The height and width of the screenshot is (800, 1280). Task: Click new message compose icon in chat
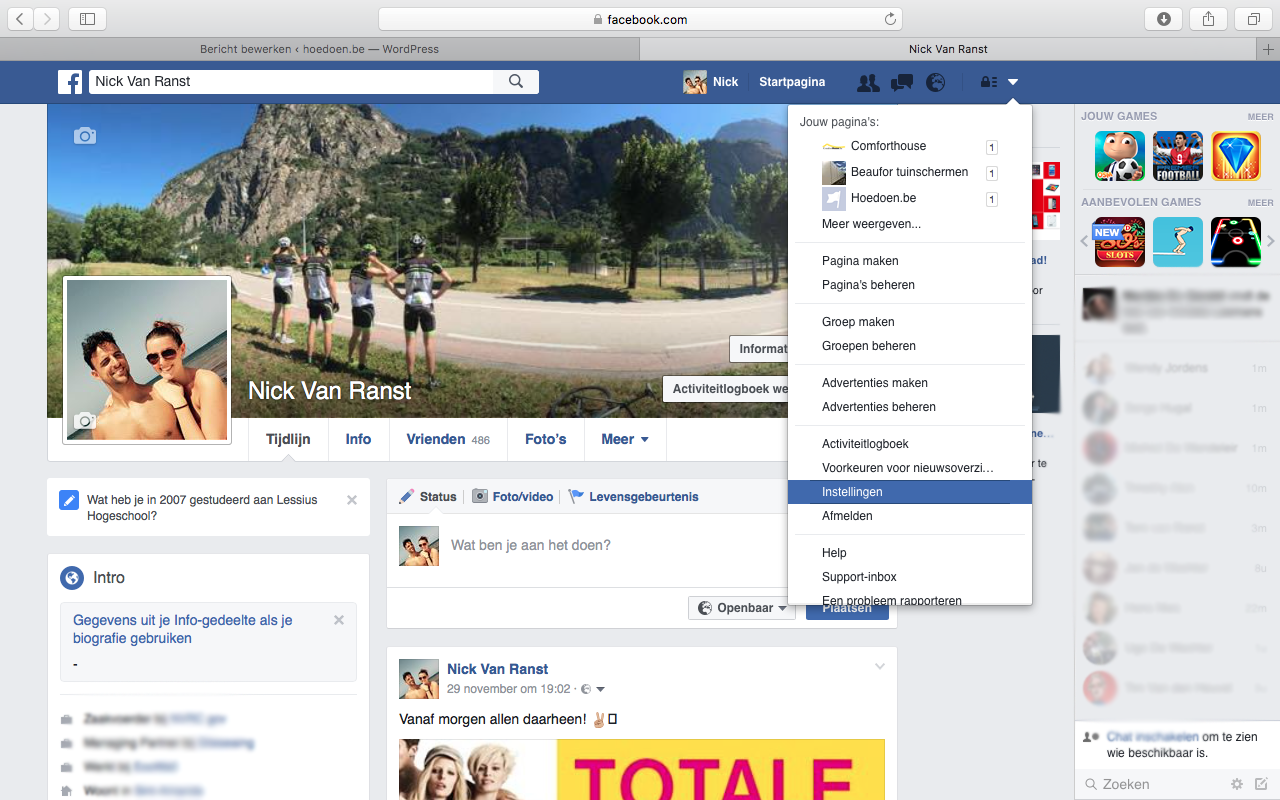1261,784
